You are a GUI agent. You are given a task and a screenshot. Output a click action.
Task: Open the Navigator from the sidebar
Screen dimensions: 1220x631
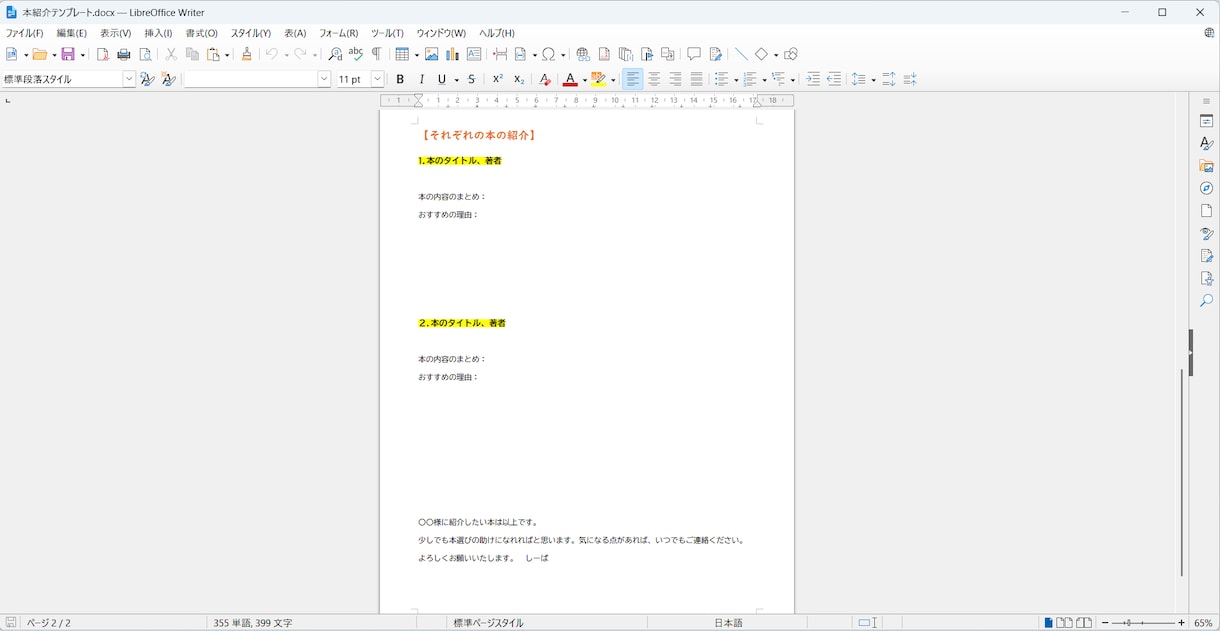pyautogui.click(x=1207, y=189)
